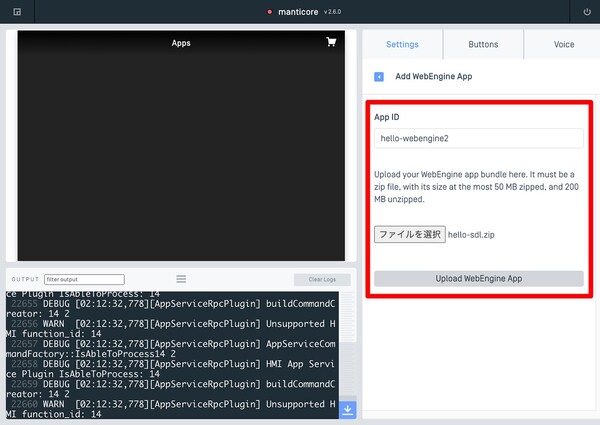Click log line number 22658
Viewport: 600px width, 425px height.
(x=24, y=364)
